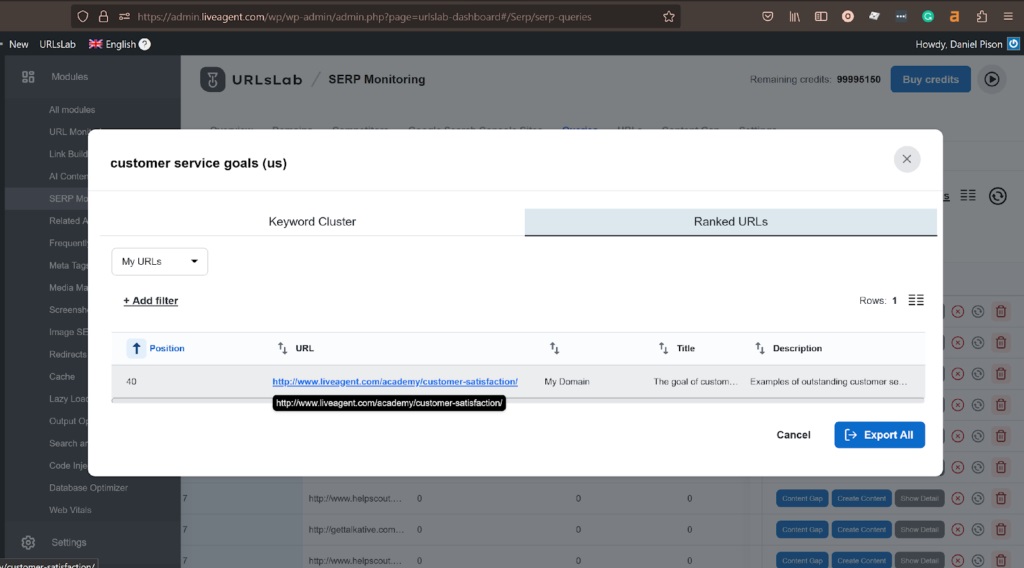Click the SERP Monitoring breadcrumb title
Screen dimensions: 1024x568
[376, 80]
